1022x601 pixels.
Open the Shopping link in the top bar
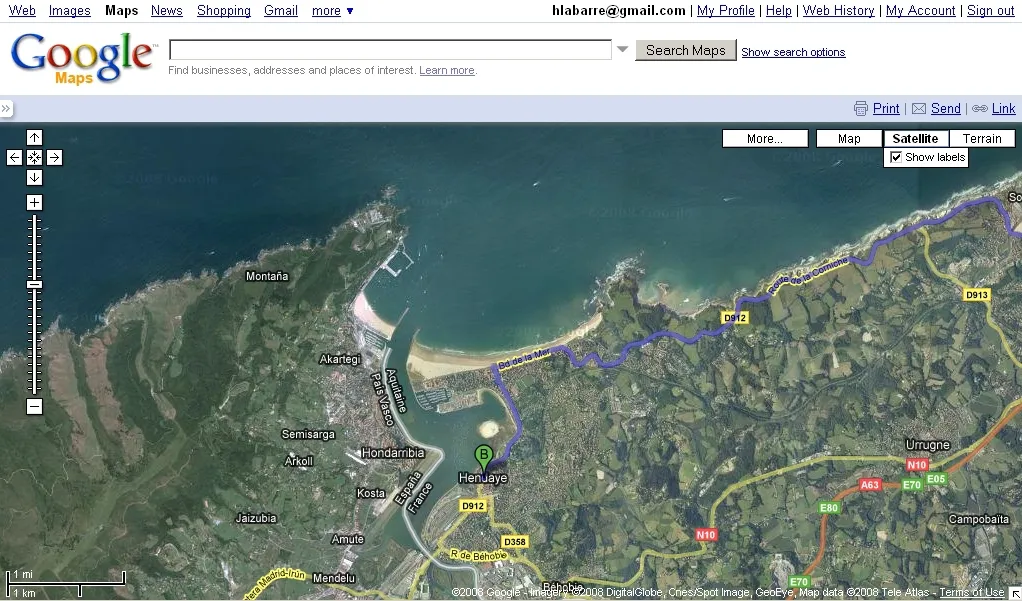(x=224, y=10)
